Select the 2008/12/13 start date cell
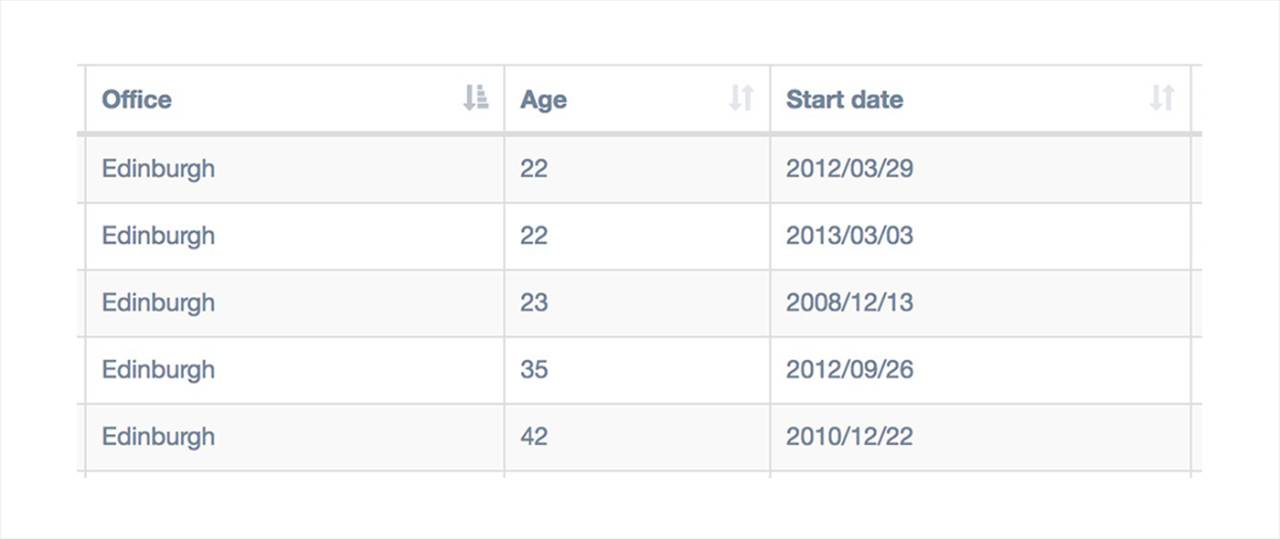 pyautogui.click(x=980, y=303)
